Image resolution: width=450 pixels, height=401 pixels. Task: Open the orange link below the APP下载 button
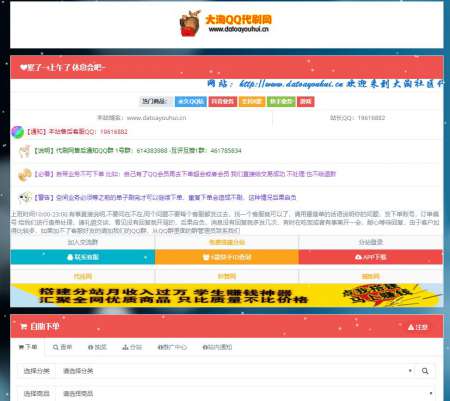(371, 276)
